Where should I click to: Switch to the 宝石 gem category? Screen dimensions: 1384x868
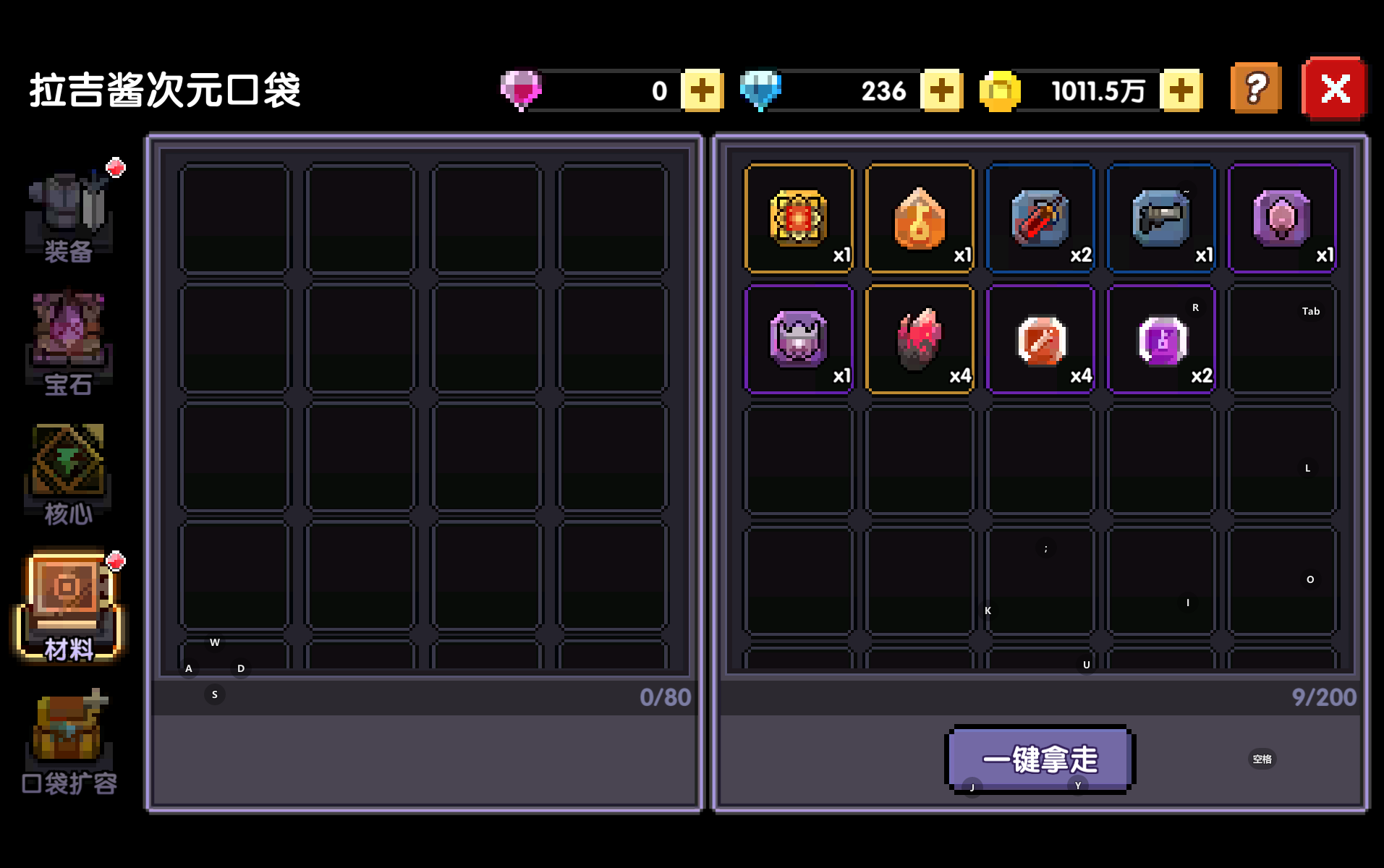(x=69, y=344)
